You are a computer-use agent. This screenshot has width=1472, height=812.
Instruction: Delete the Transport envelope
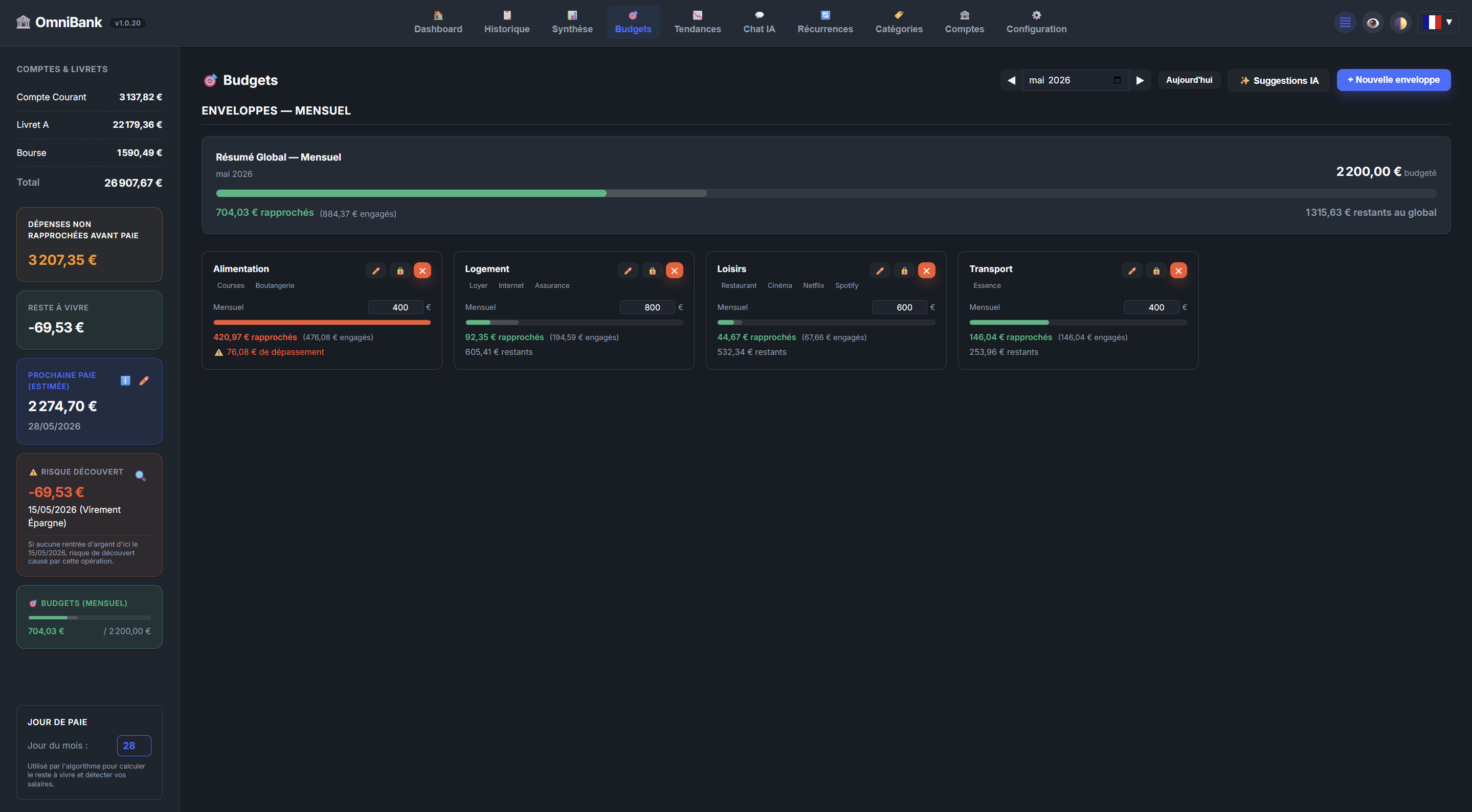(x=1178, y=270)
